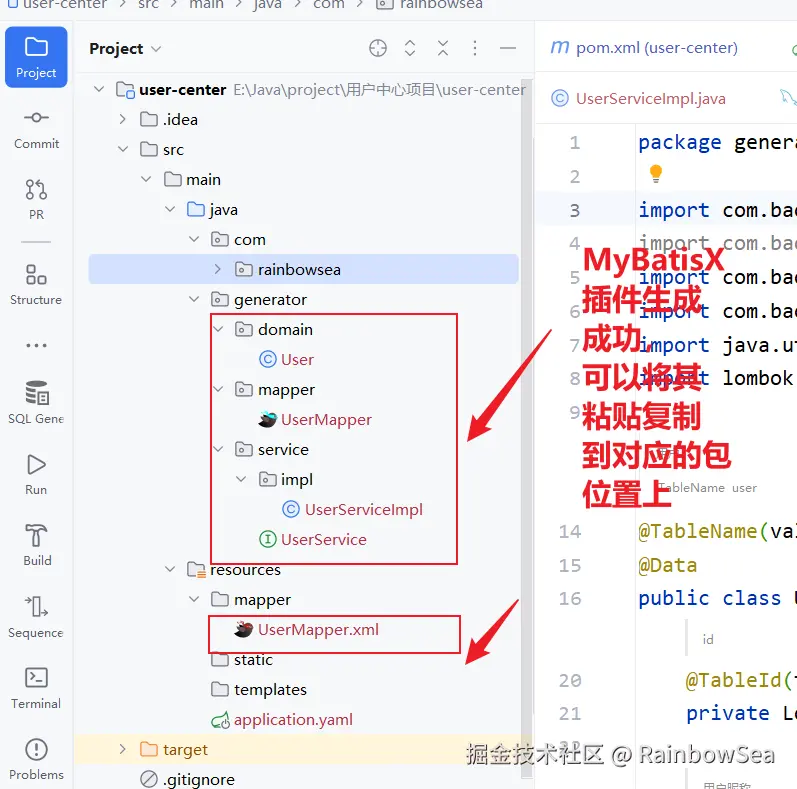Switch to pom.xml (user-center) tab

pyautogui.click(x=645, y=48)
